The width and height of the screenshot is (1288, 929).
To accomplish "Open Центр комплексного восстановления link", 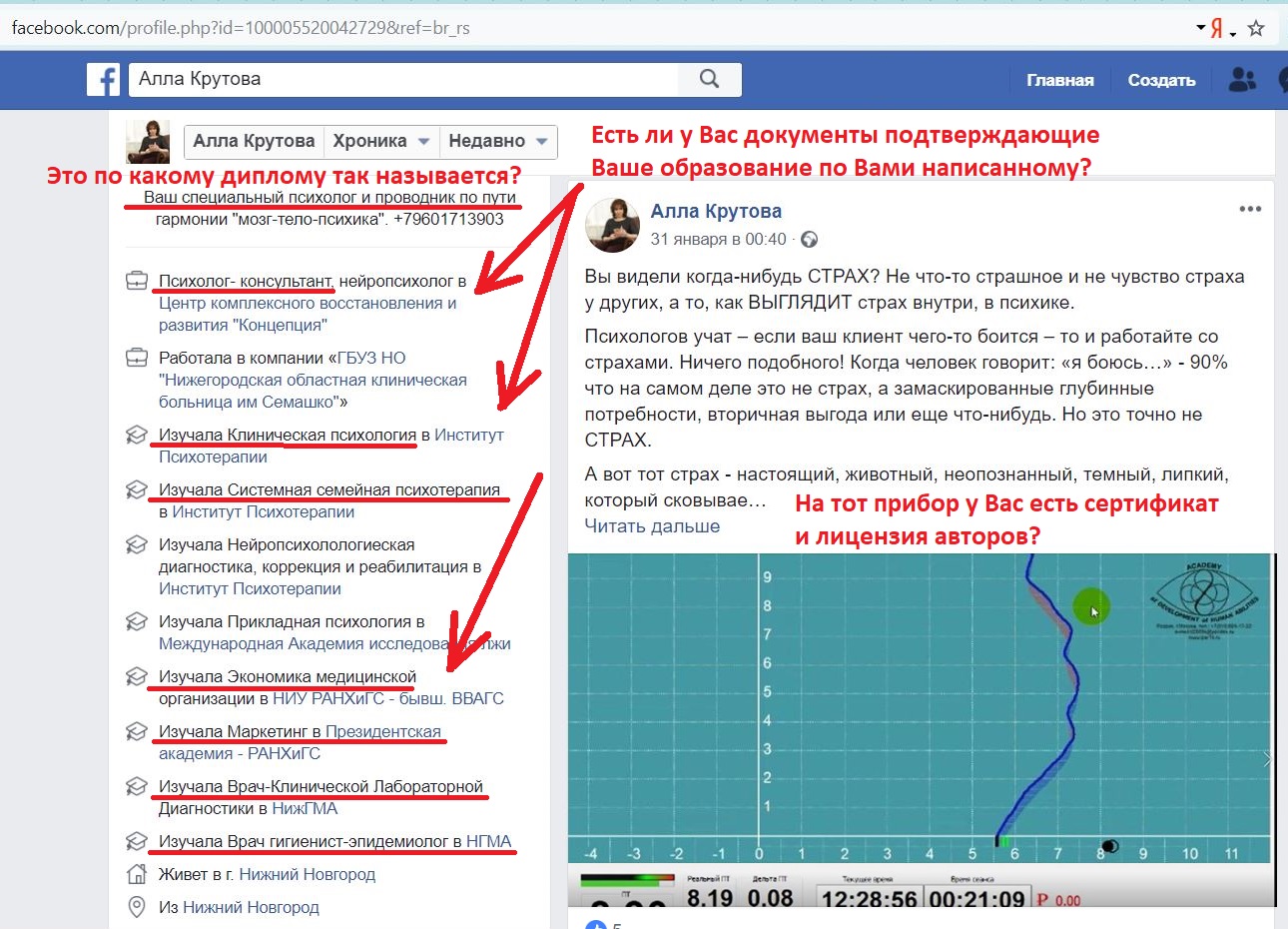I will (308, 314).
